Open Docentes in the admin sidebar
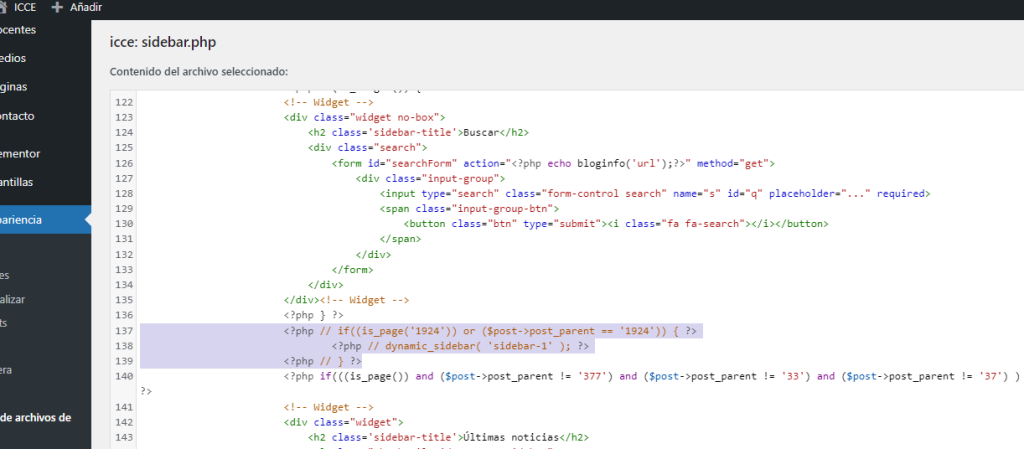The height and width of the screenshot is (449, 1024). click(x=18, y=30)
